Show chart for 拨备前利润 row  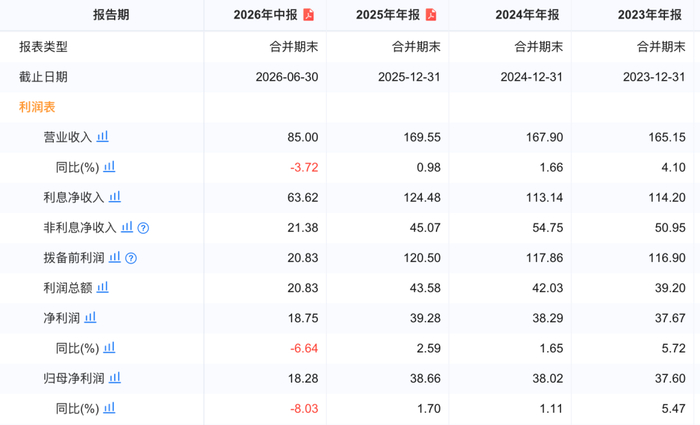pyautogui.click(x=115, y=257)
